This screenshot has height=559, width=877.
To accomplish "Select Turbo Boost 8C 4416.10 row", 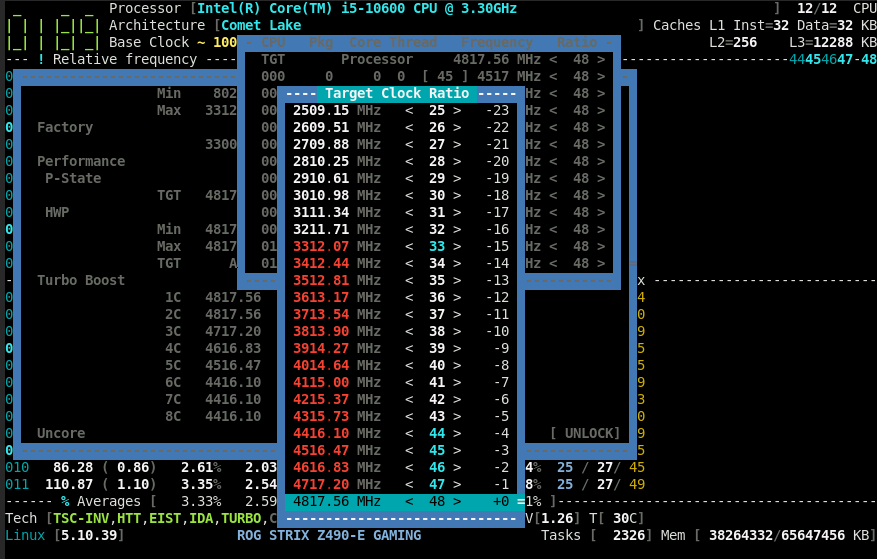I will [213, 416].
